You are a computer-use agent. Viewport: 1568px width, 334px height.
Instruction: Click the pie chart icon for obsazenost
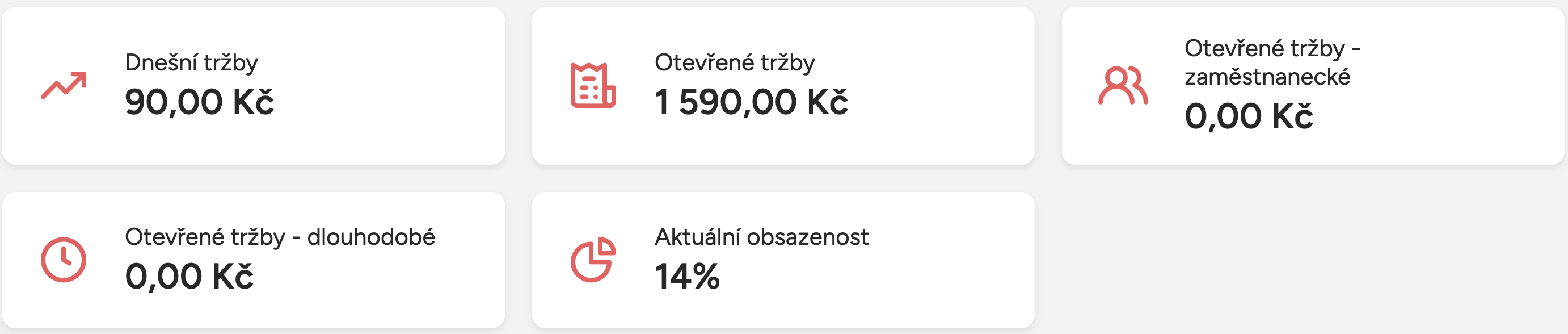pos(593,260)
